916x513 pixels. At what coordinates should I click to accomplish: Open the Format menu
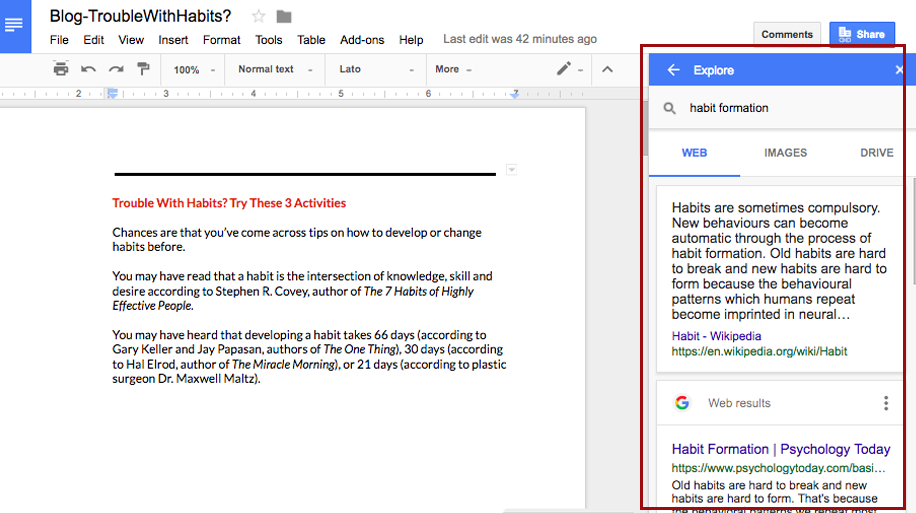coord(221,40)
